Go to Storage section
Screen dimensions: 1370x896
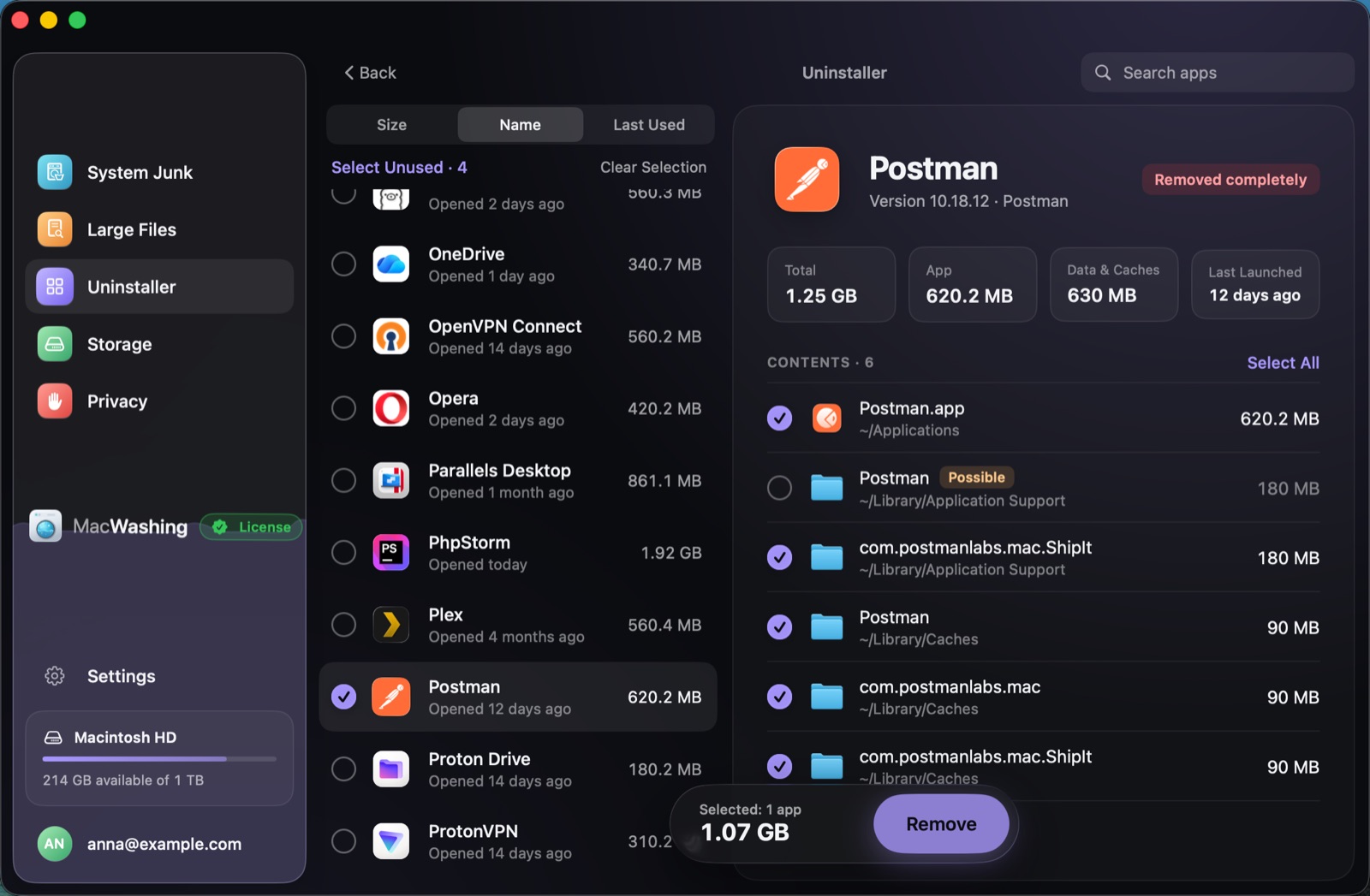[x=159, y=344]
